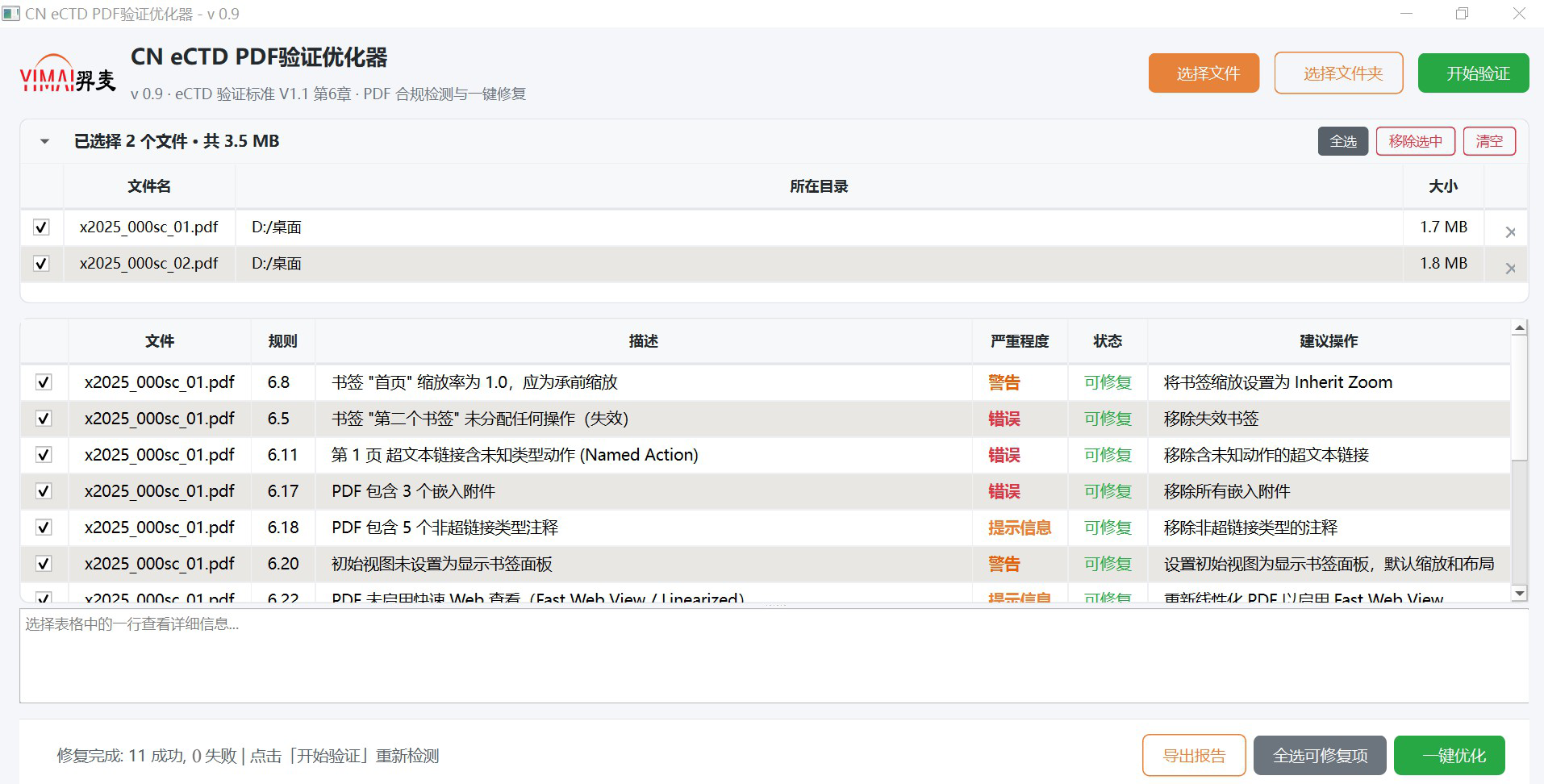Viewport: 1544px width, 784px height.
Task: Start validation with 开始验证
Action: 1473,73
